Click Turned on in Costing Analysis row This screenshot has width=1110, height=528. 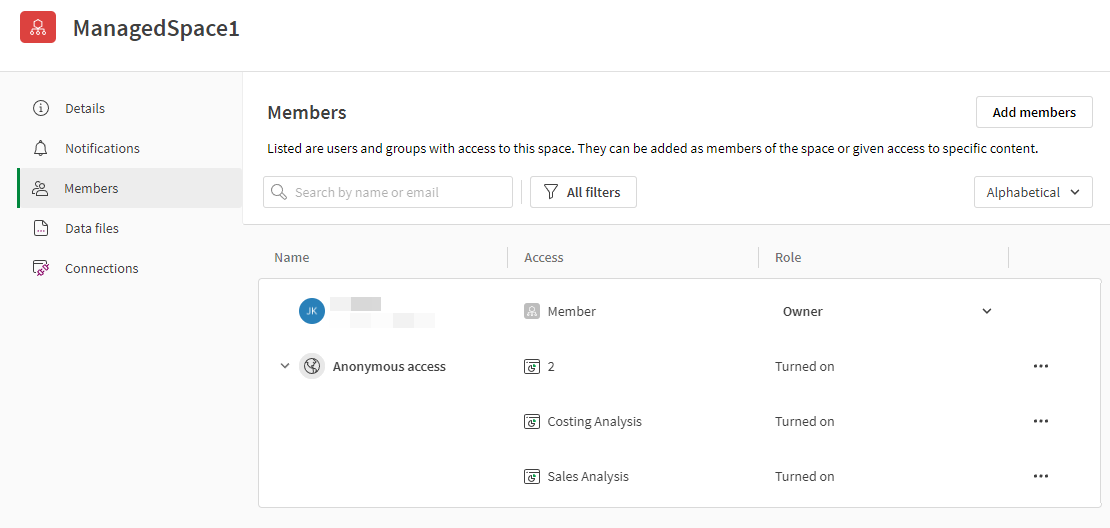pyautogui.click(x=805, y=422)
